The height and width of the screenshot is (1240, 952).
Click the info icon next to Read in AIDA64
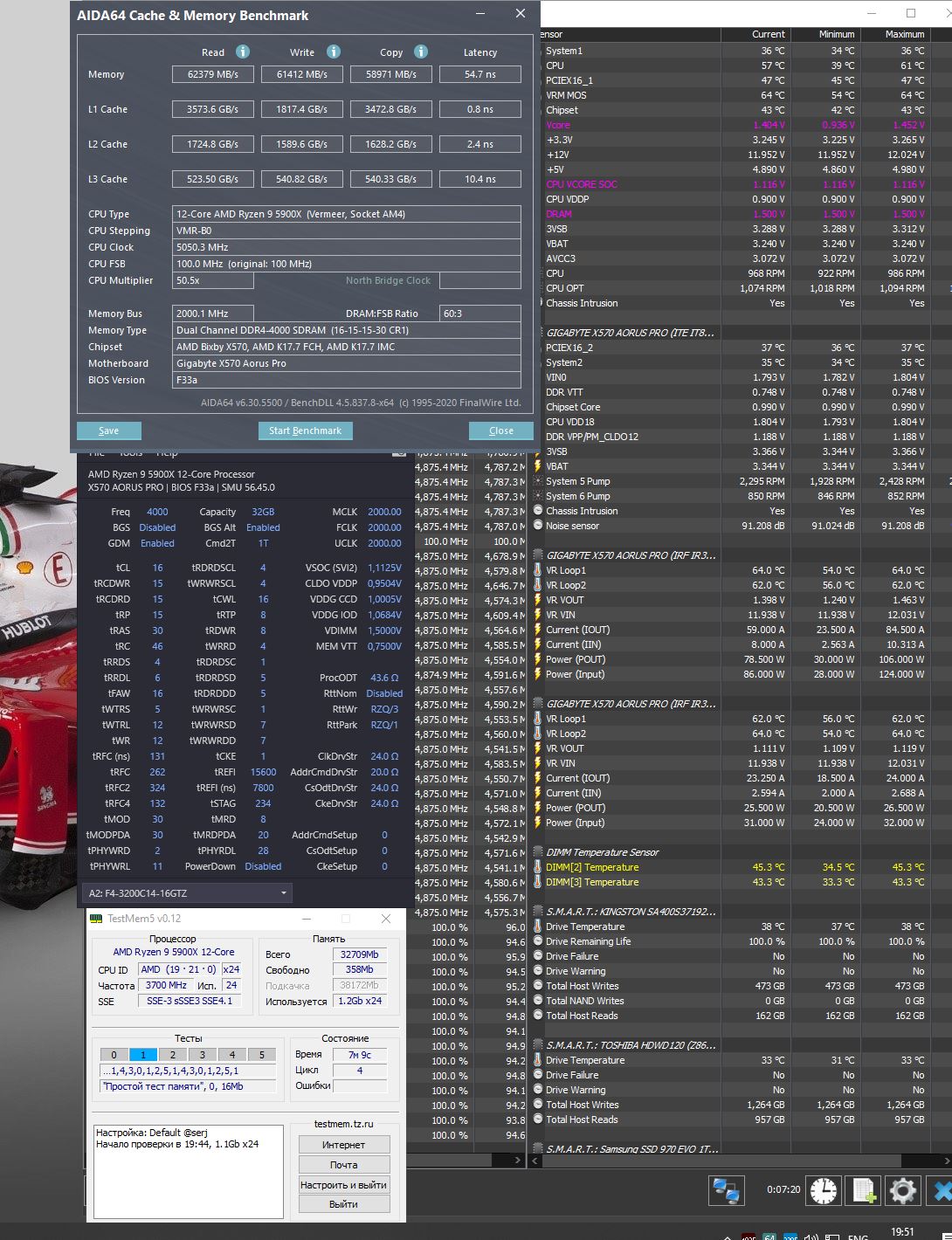[x=243, y=52]
